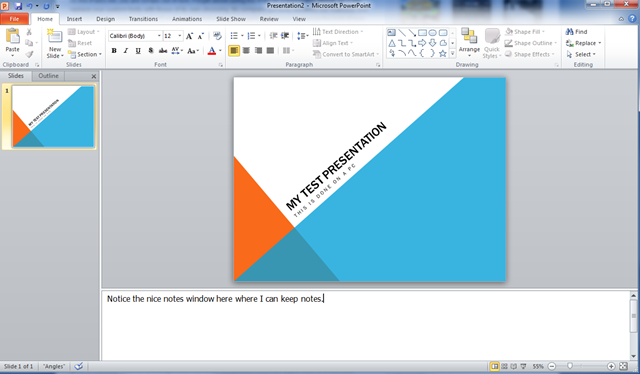Switch to Outline pane tab

pos(48,76)
